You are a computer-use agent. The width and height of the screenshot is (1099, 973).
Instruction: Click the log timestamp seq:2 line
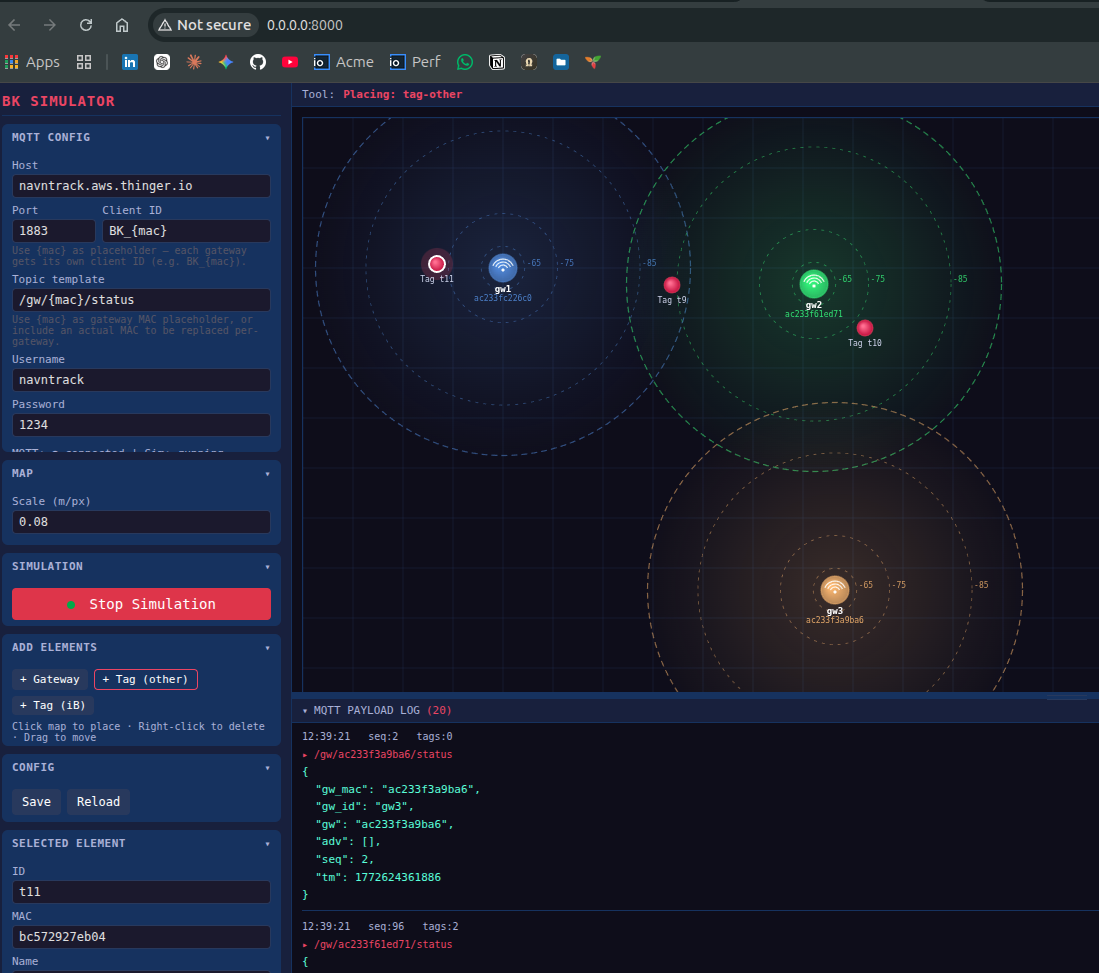pyautogui.click(x=377, y=737)
